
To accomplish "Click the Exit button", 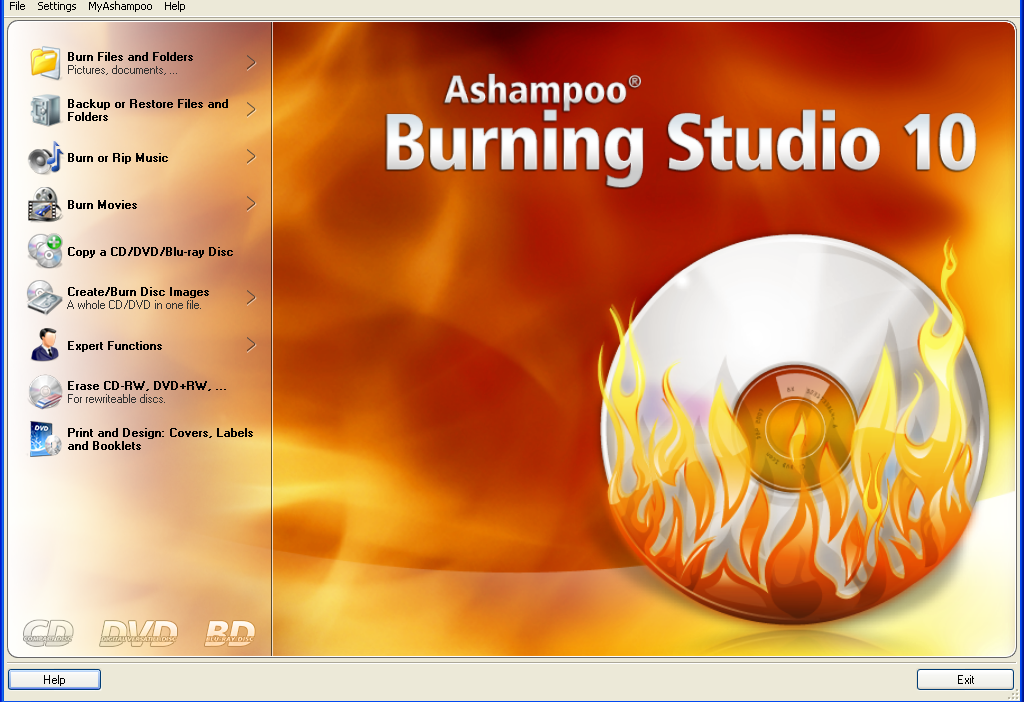I will (965, 680).
